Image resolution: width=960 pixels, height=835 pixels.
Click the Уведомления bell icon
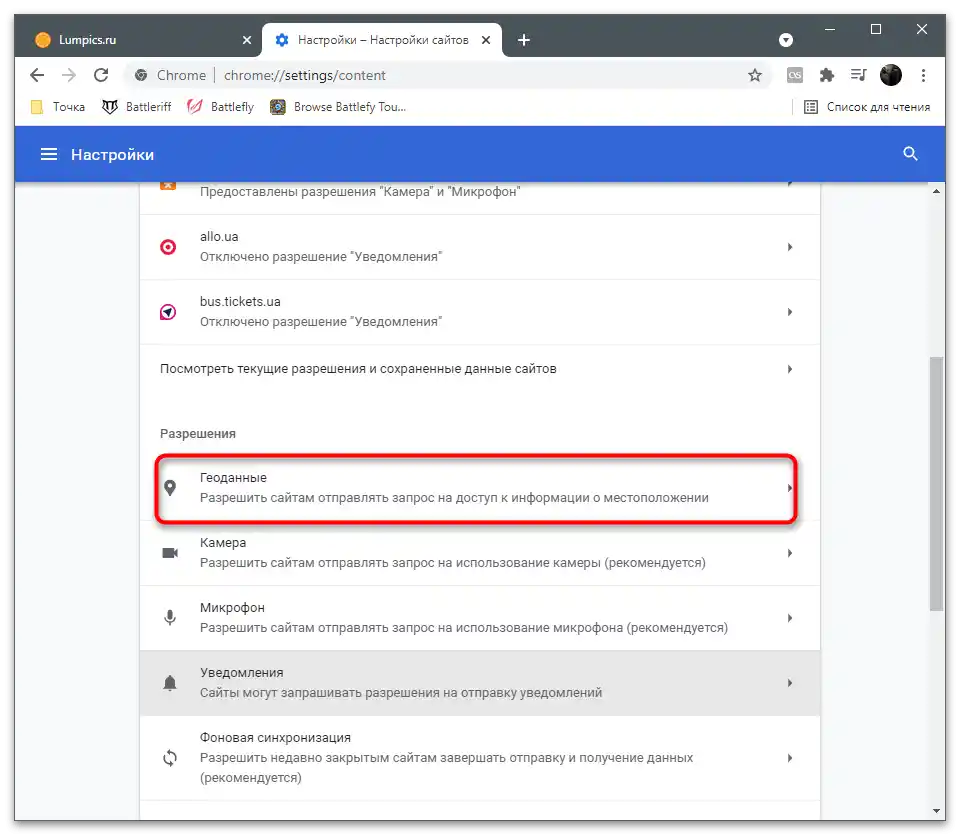(170, 683)
